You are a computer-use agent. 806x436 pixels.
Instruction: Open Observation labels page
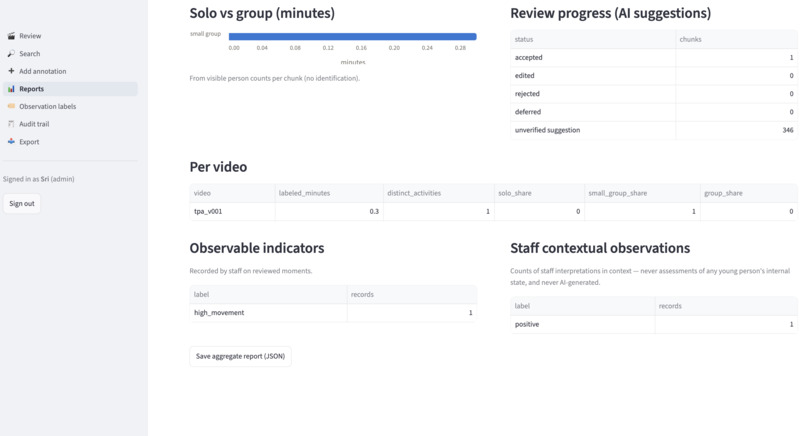point(70,106)
